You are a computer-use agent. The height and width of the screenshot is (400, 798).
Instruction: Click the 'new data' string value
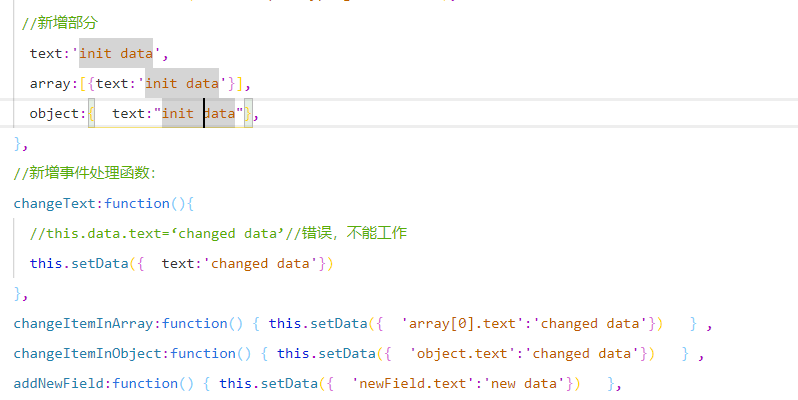[x=524, y=384]
